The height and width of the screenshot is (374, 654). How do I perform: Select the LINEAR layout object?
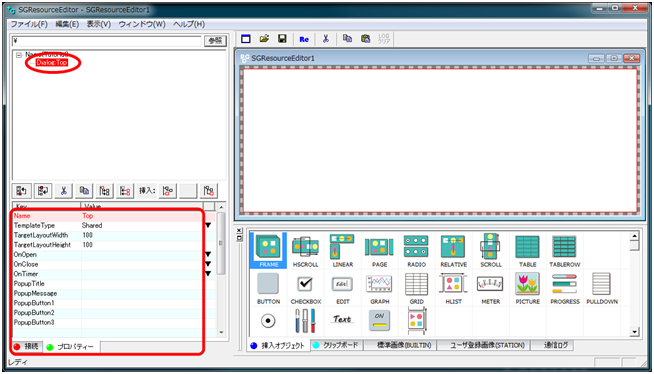point(342,250)
